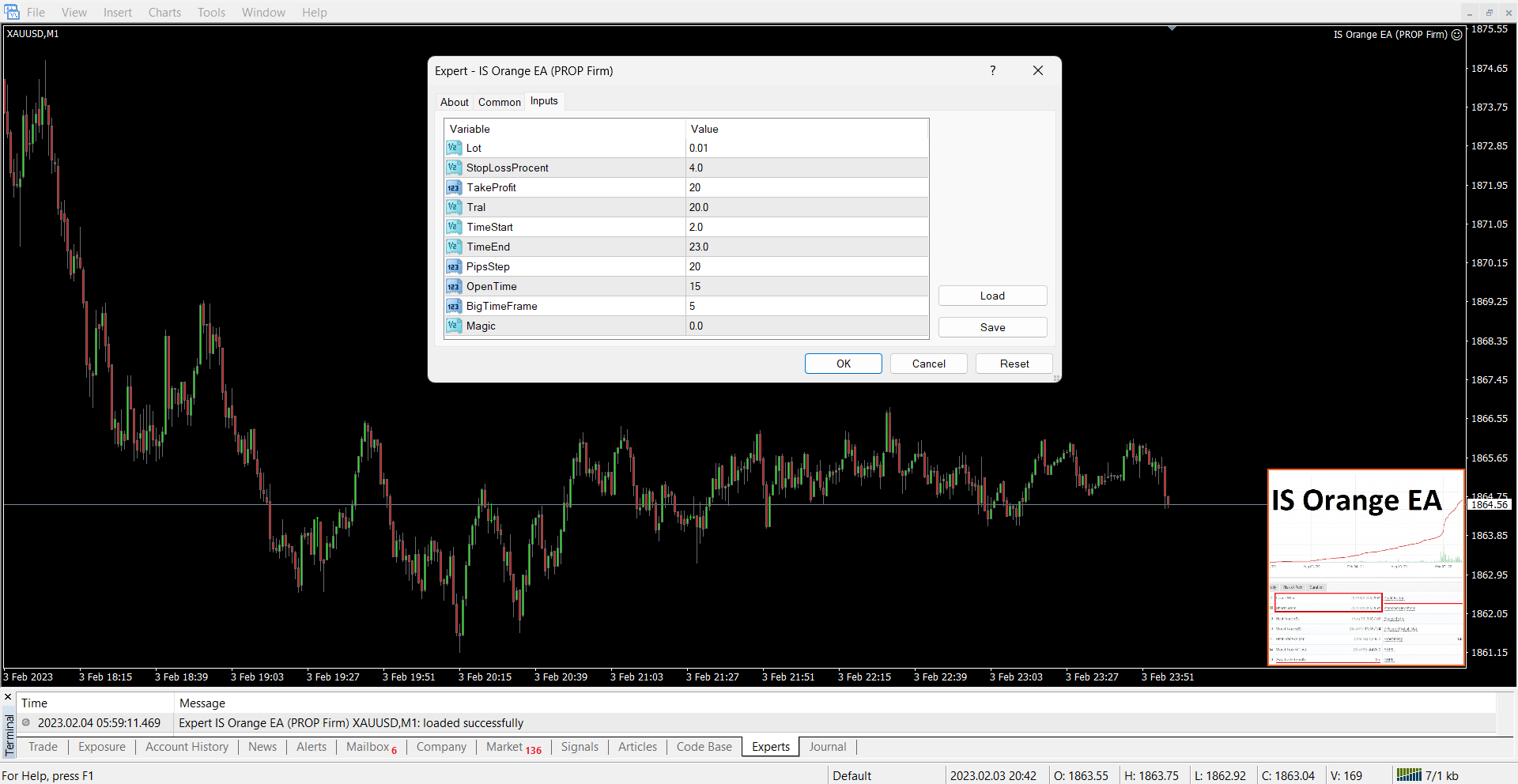Click the Lot variable type icon
Image resolution: width=1518 pixels, height=784 pixels.
(x=454, y=148)
